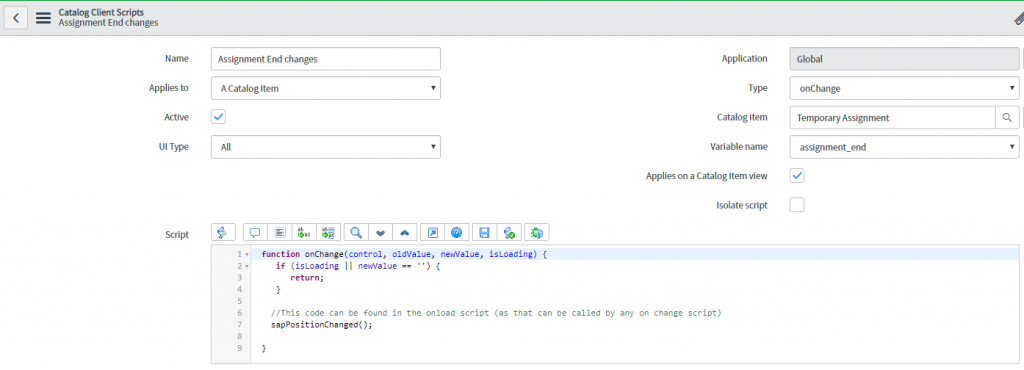Enable the Isolate script checkbox

coord(797,205)
